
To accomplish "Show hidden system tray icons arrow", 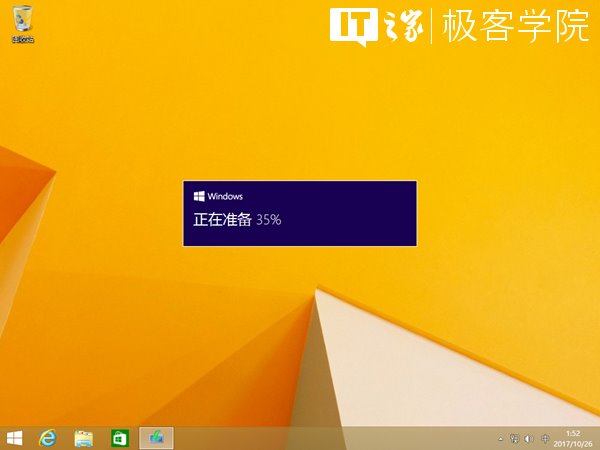I will [x=500, y=439].
